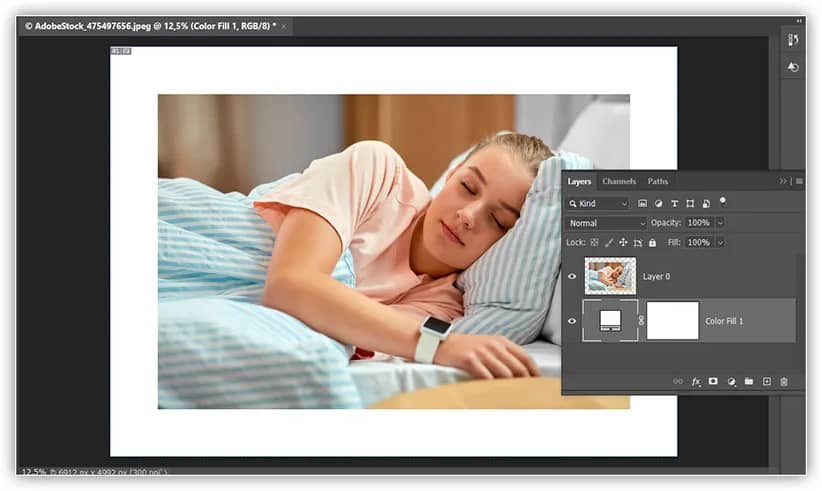Click the Fill percentage field
Image resolution: width=822 pixels, height=491 pixels.
[x=698, y=242]
